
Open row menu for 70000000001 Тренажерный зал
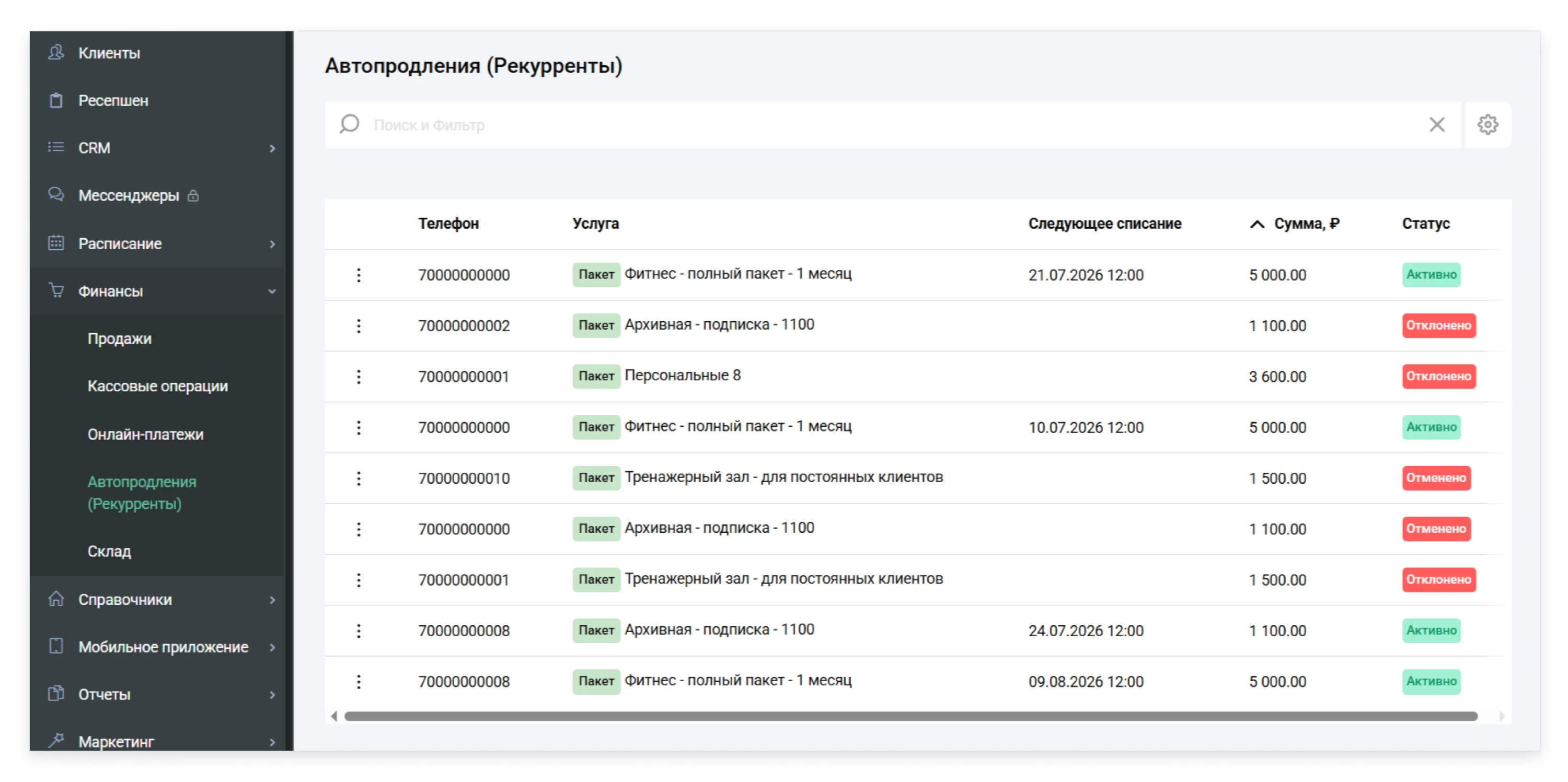359,580
